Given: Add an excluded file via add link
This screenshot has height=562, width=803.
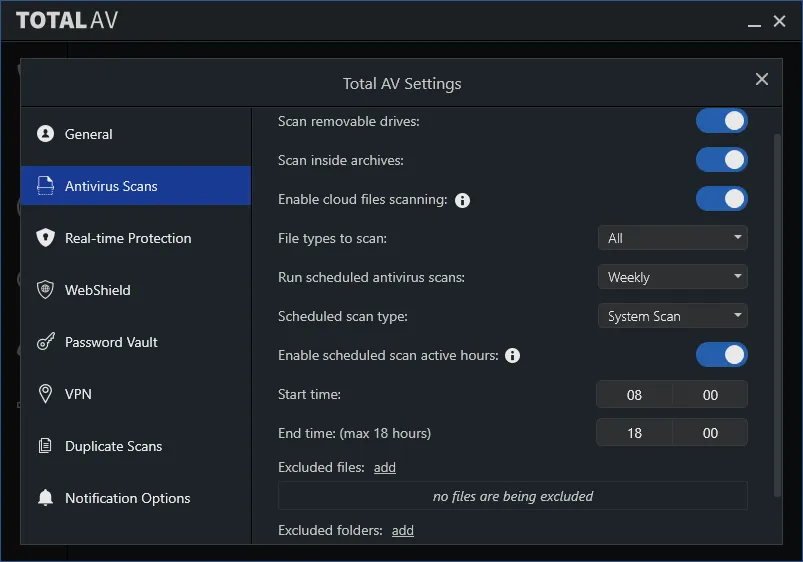Looking at the screenshot, I should point(385,467).
